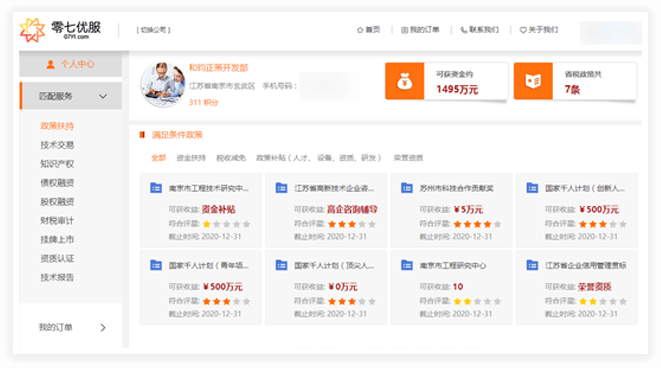Click document icon on 江苏省企业信用管理贯标 card
The image size is (661, 368).
coord(532,265)
